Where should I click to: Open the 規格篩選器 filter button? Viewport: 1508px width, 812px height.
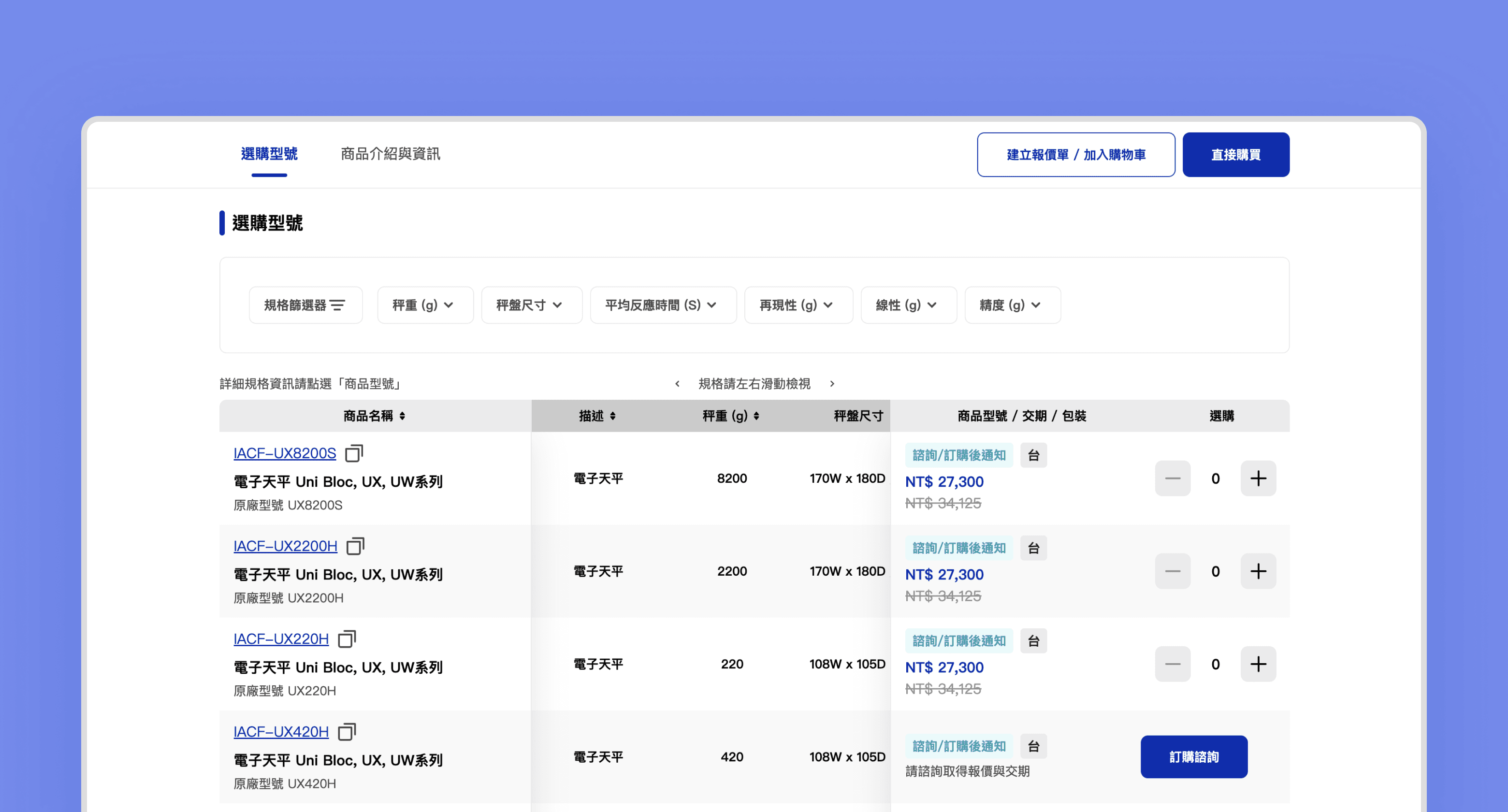coord(305,305)
